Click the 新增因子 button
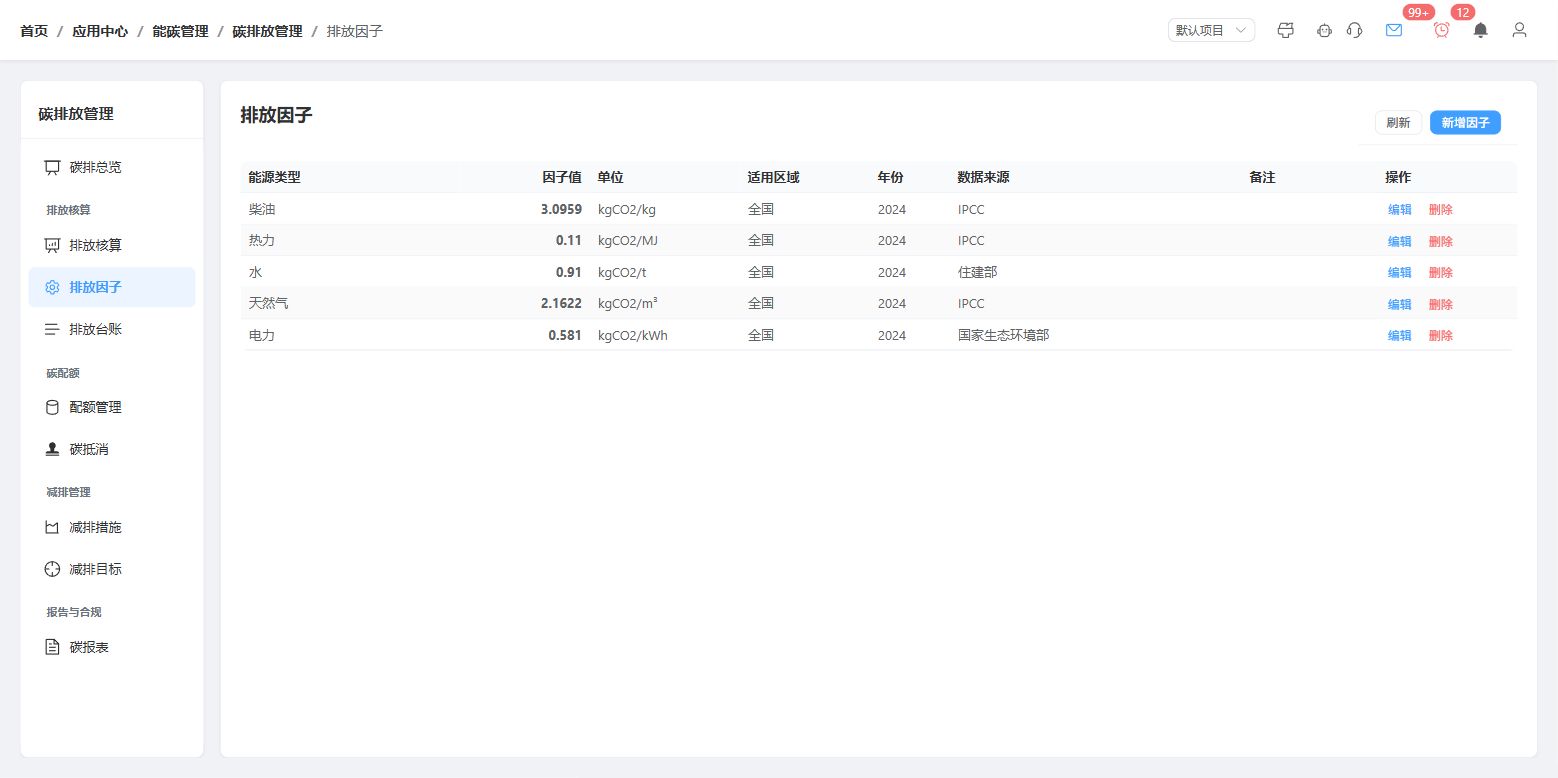The width and height of the screenshot is (1558, 778). tap(1465, 123)
